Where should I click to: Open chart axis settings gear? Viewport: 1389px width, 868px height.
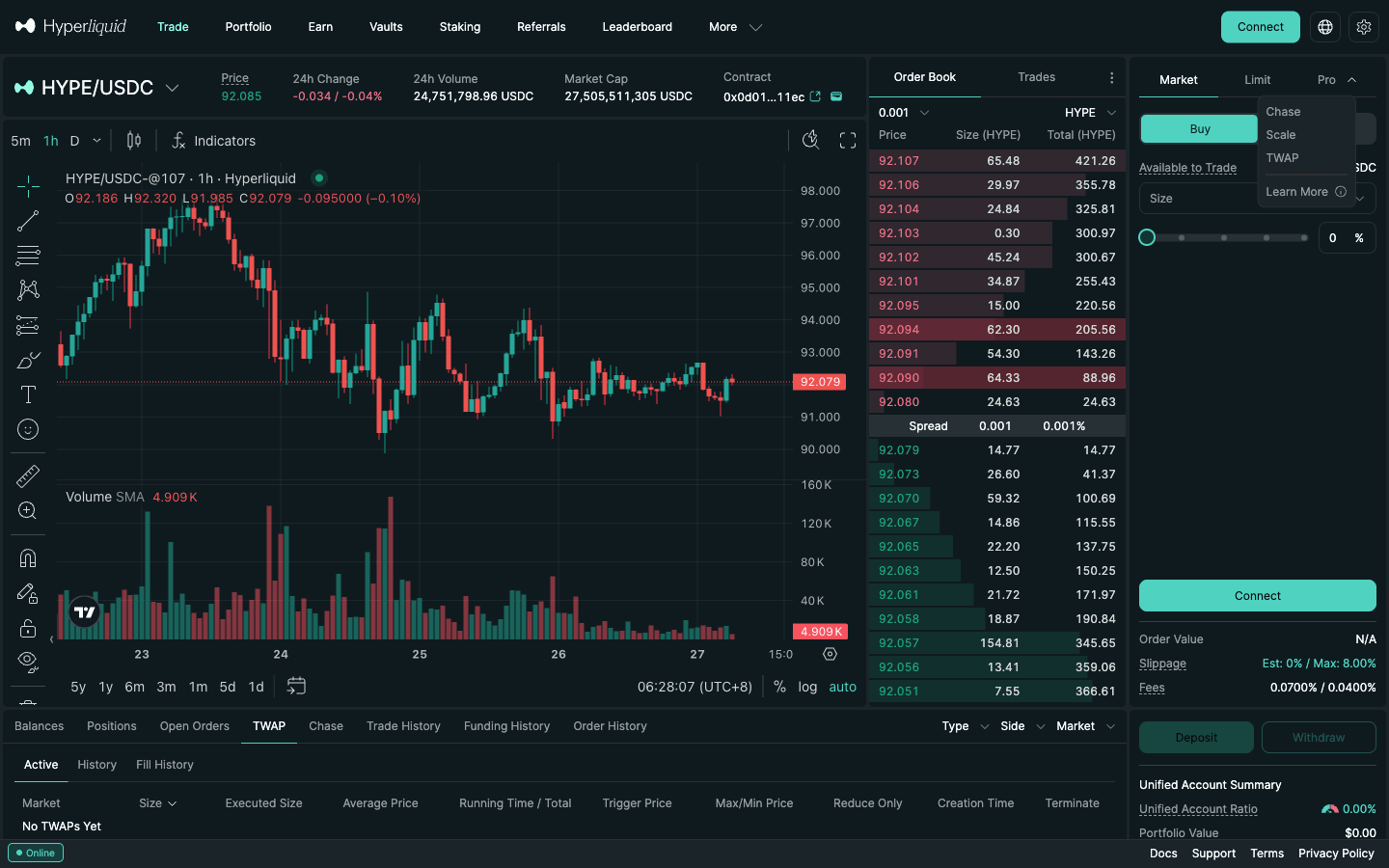830,654
